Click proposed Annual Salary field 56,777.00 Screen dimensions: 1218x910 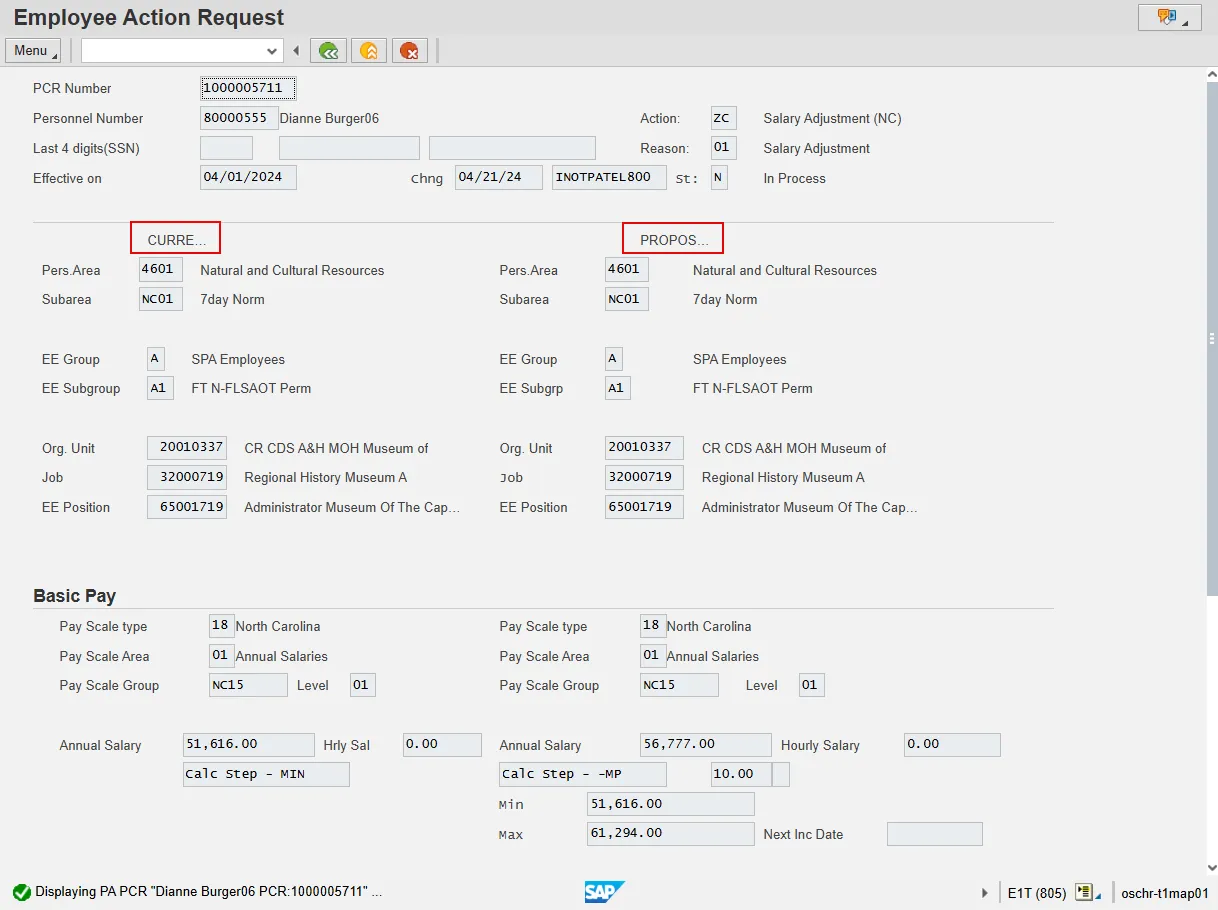pyautogui.click(x=705, y=744)
